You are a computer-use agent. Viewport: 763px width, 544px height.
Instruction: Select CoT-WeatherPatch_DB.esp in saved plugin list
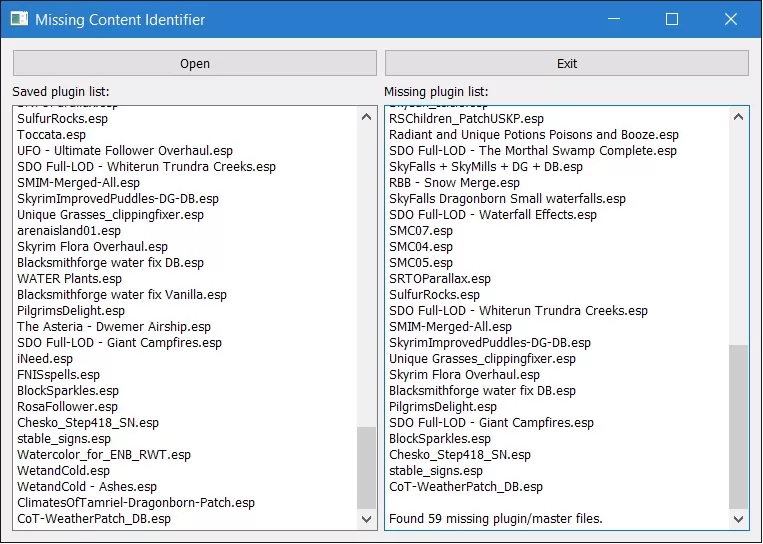(94, 519)
